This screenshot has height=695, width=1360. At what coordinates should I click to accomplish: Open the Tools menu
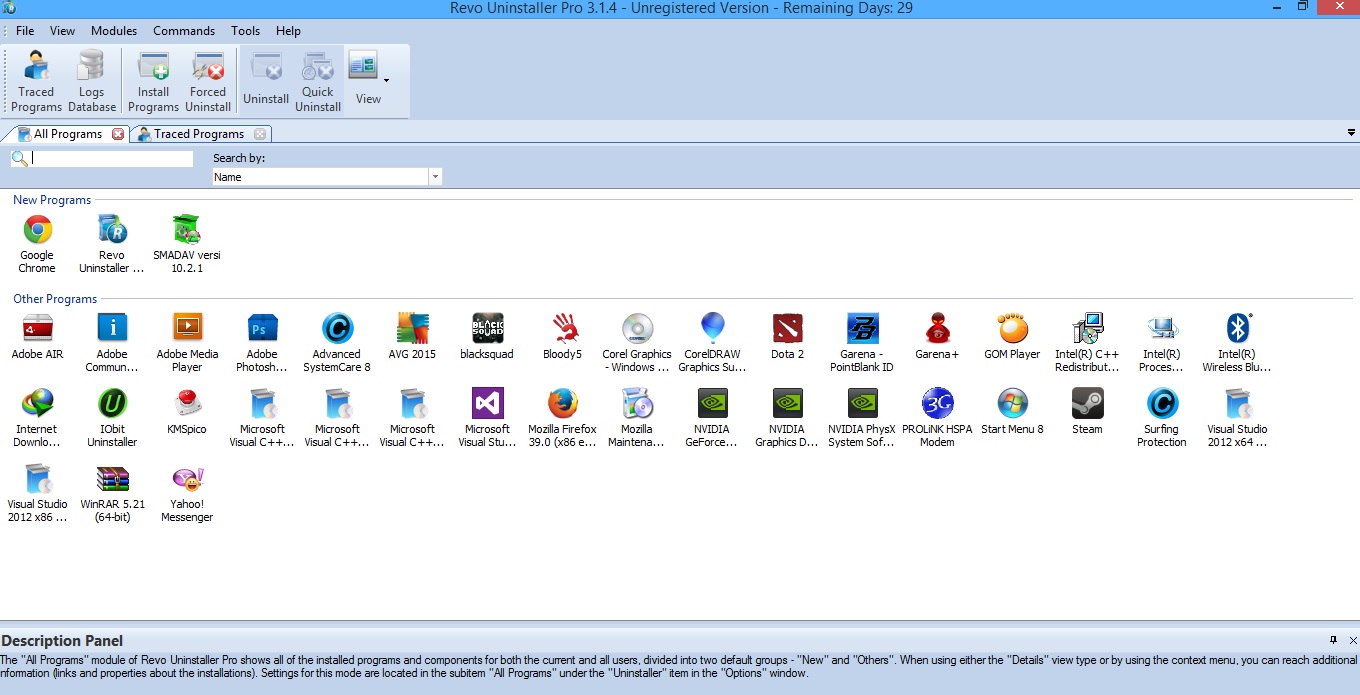(246, 31)
